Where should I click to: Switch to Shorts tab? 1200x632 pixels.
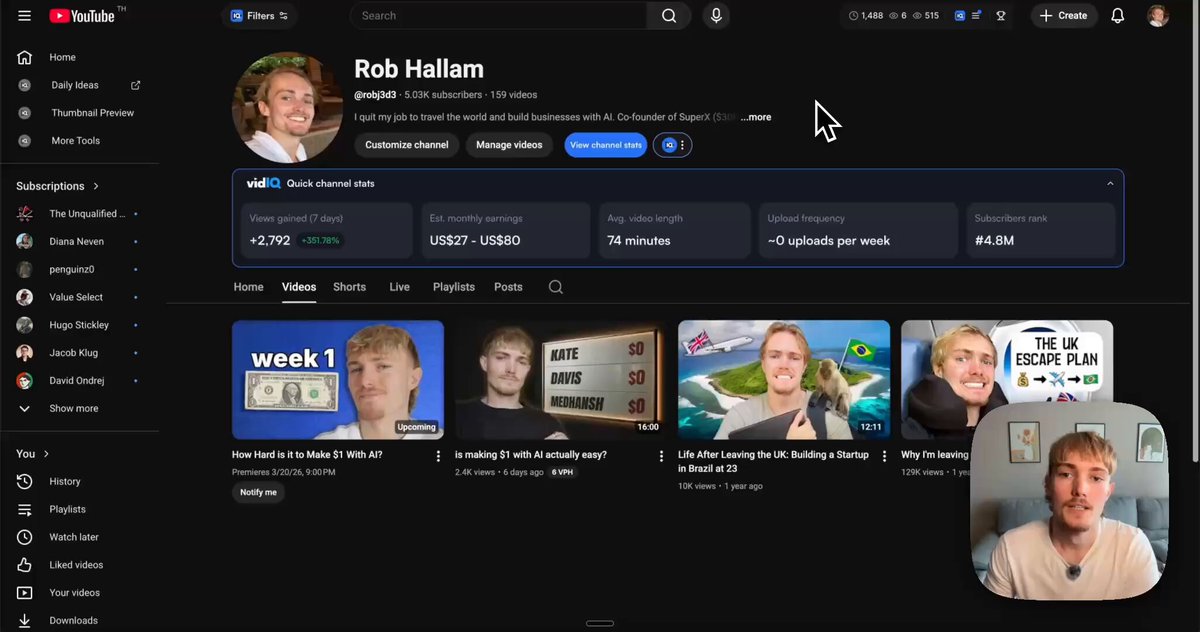point(349,287)
